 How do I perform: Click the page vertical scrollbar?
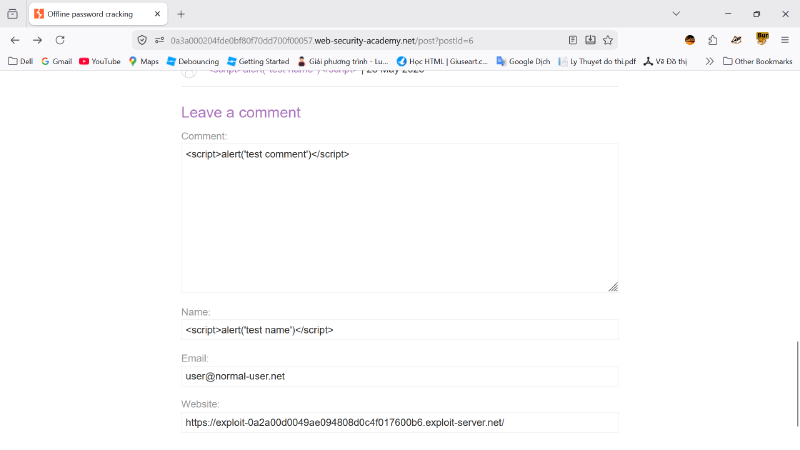coord(797,384)
